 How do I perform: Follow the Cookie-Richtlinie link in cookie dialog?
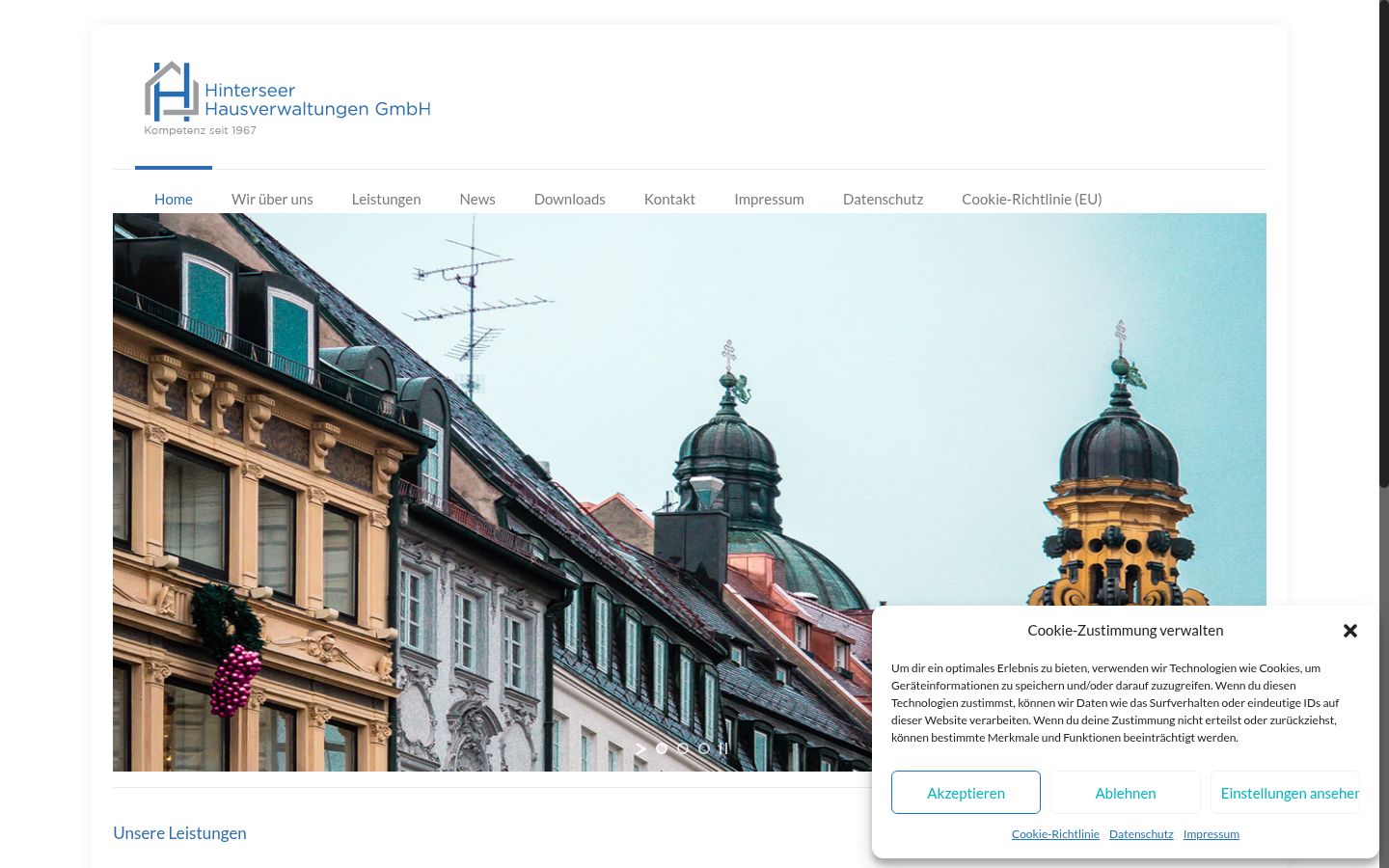(x=1055, y=834)
